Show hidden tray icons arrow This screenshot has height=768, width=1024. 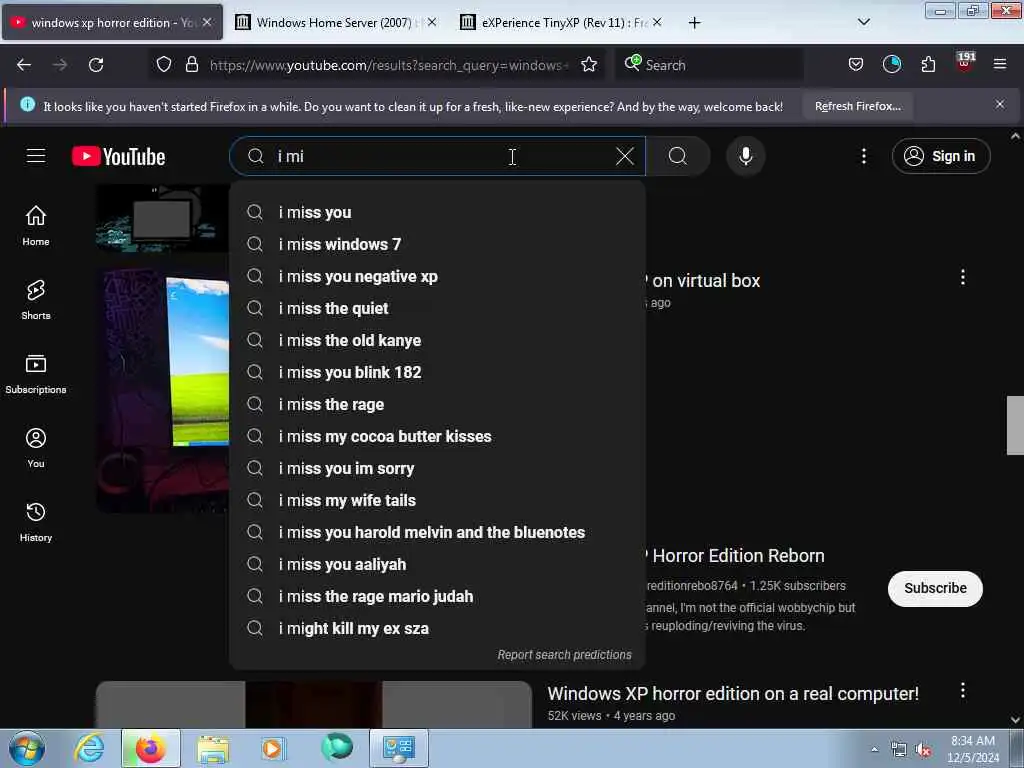[x=874, y=750]
